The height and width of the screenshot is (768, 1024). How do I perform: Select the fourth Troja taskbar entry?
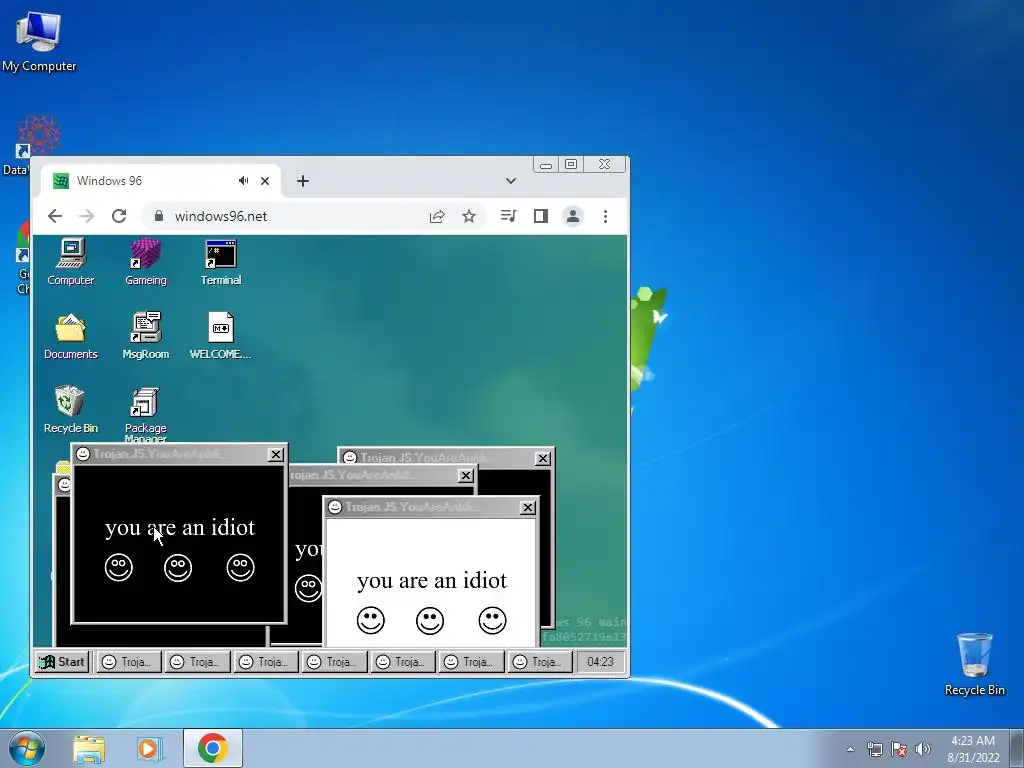[x=334, y=662]
